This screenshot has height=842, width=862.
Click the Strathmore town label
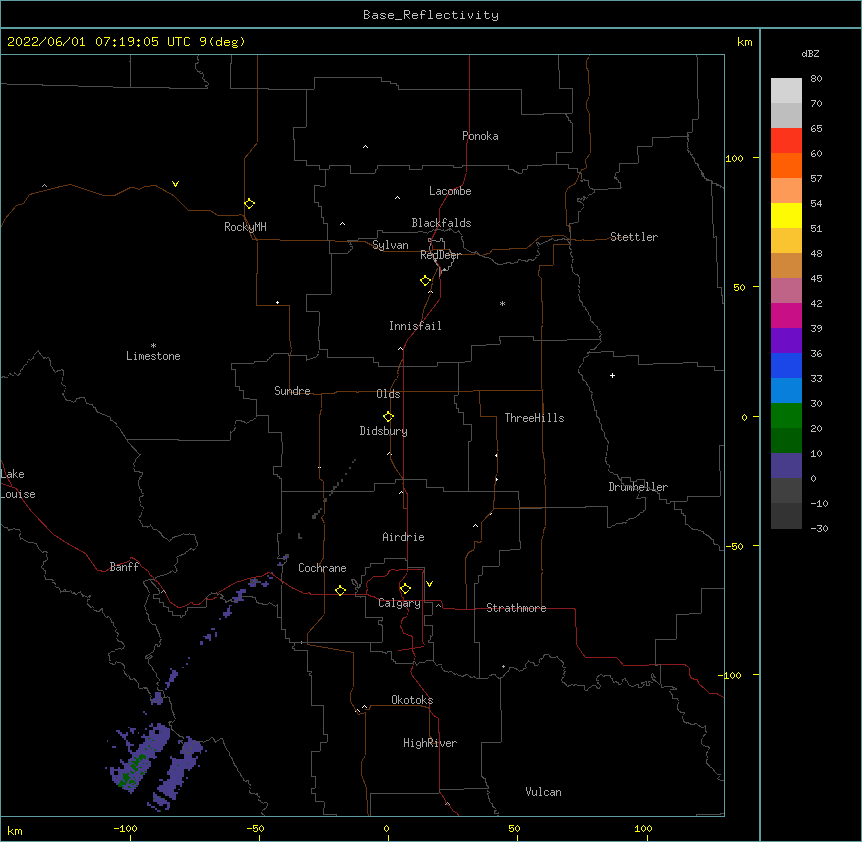pyautogui.click(x=516, y=608)
